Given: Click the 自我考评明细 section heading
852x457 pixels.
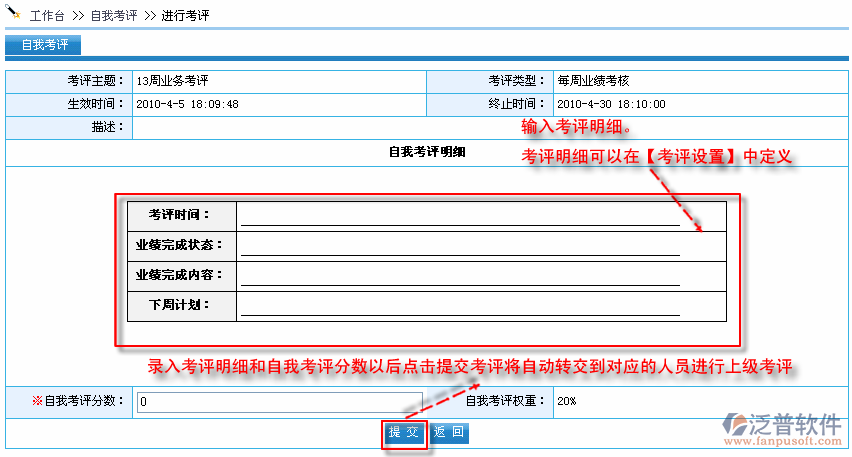Looking at the screenshot, I should pyautogui.click(x=427, y=152).
